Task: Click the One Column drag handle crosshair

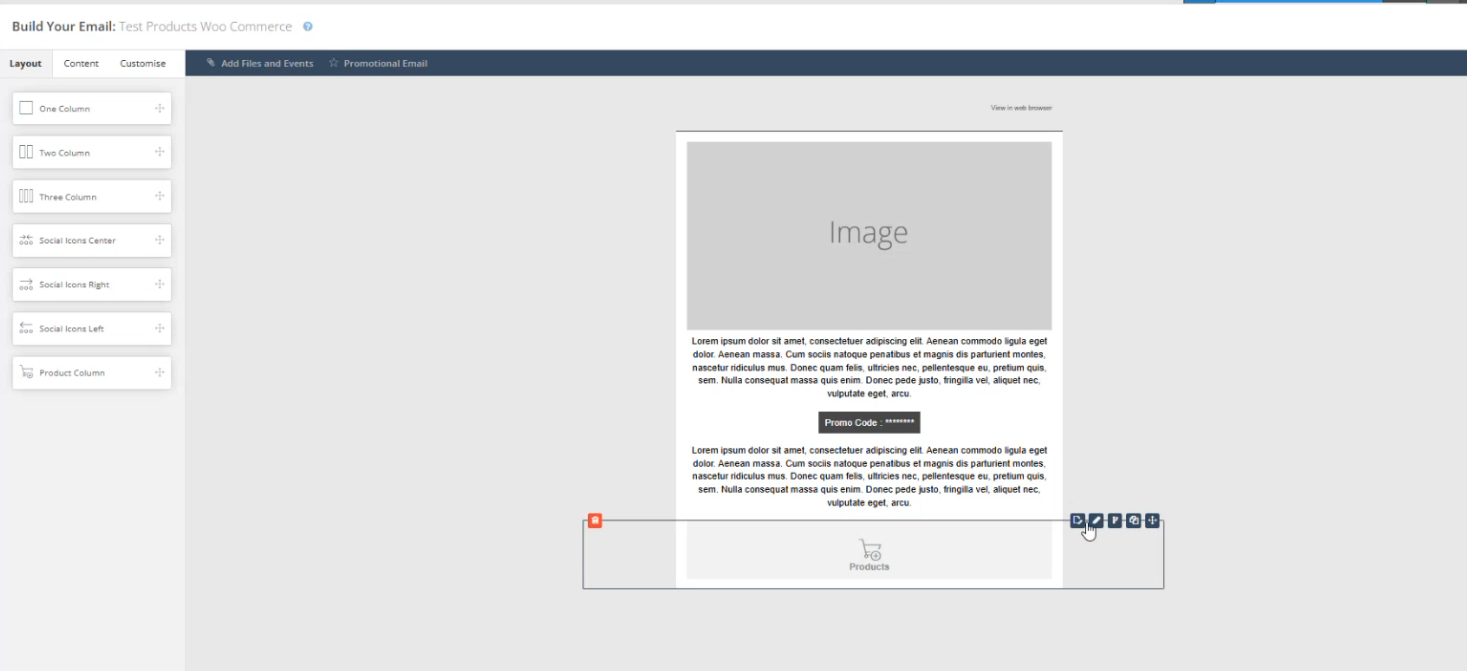Action: pyautogui.click(x=160, y=107)
